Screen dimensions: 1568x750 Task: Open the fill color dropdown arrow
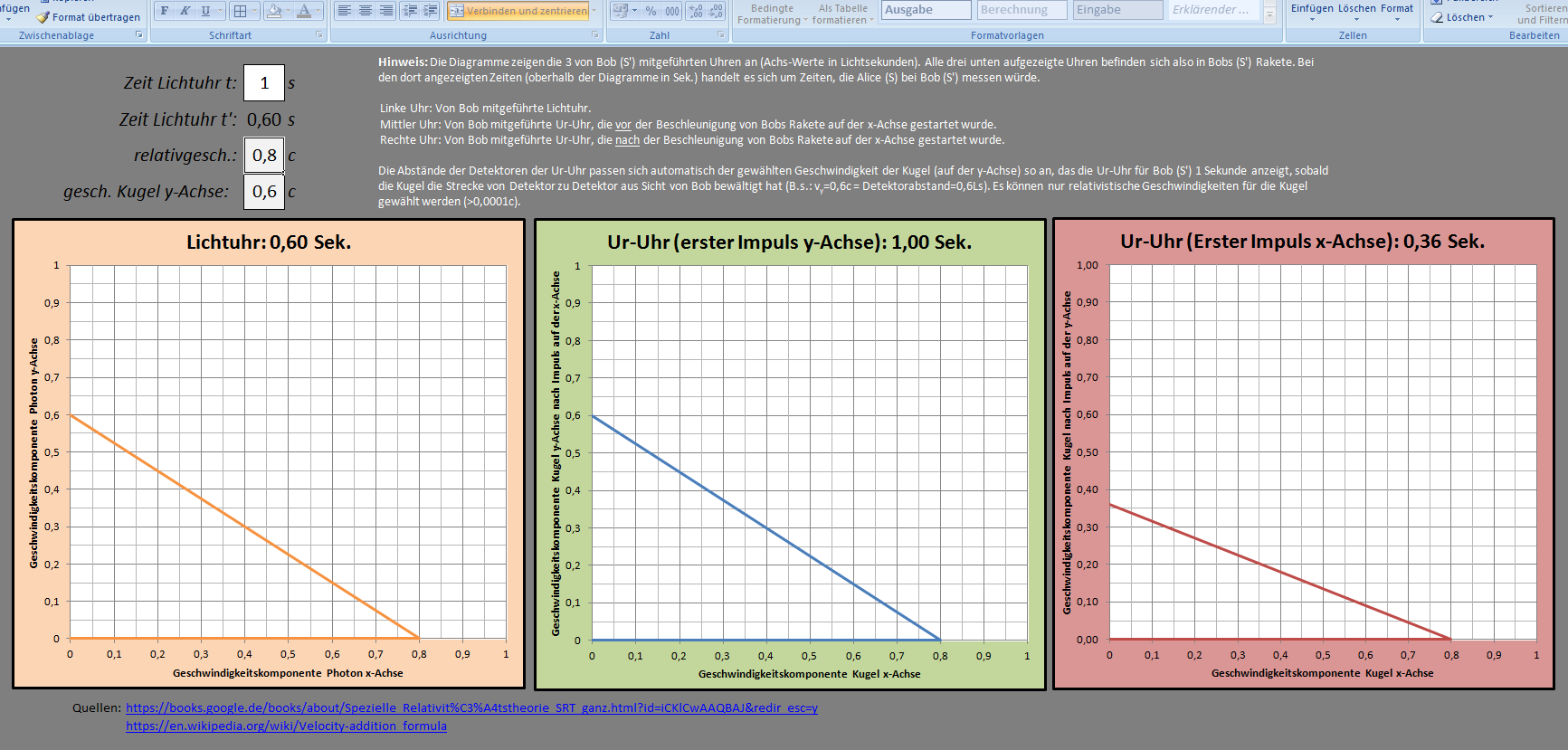288,11
